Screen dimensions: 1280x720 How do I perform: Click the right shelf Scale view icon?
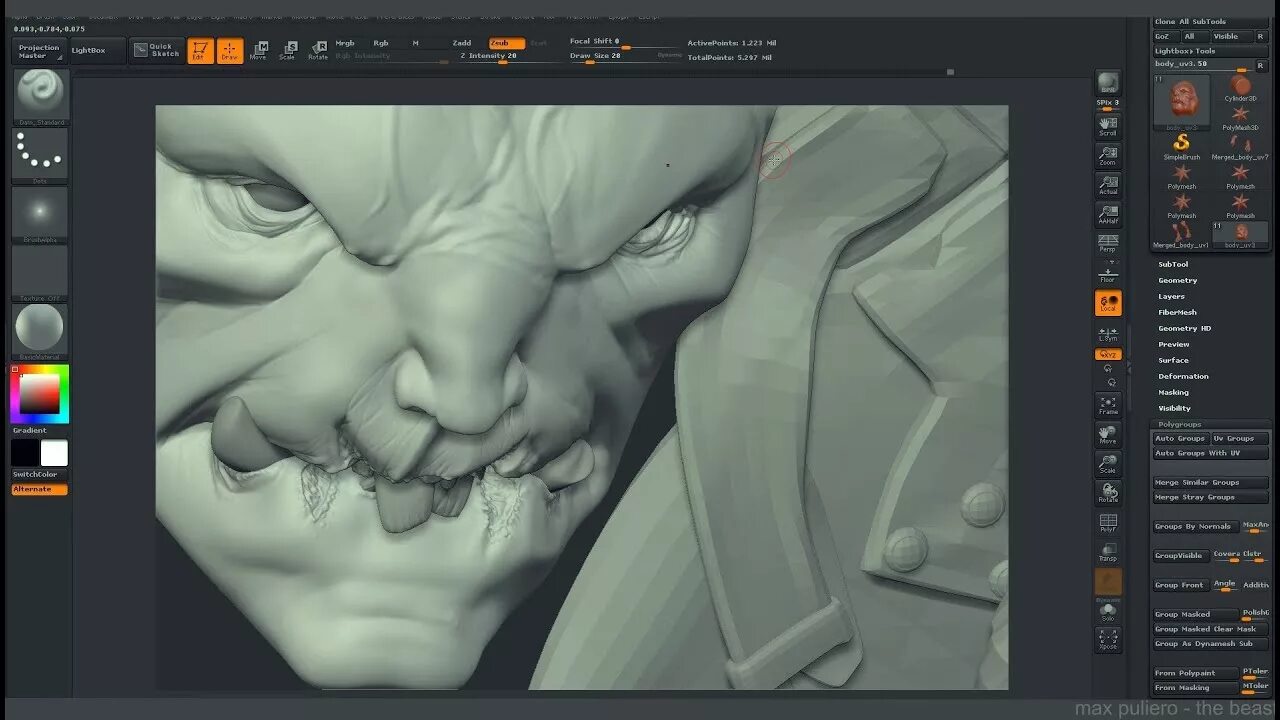[x=1108, y=464]
